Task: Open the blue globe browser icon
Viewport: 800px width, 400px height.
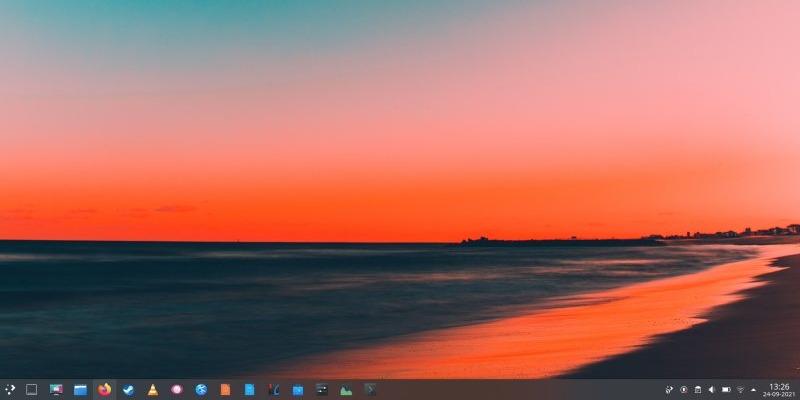Action: coord(201,389)
